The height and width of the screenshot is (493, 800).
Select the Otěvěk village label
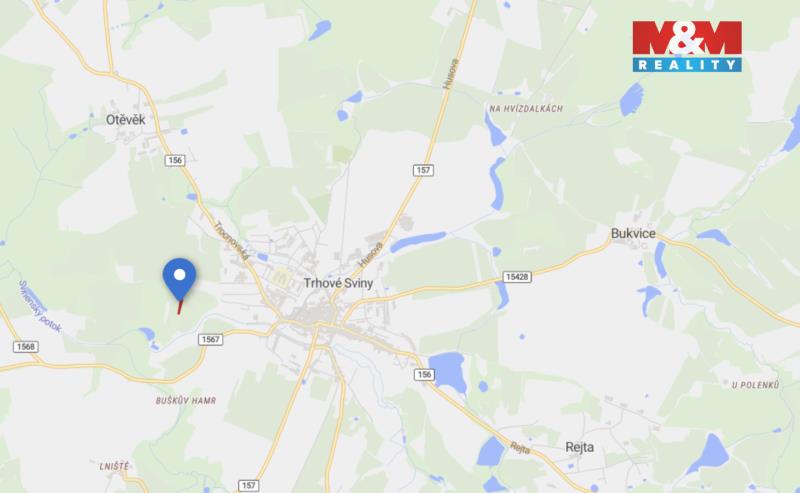point(126,120)
